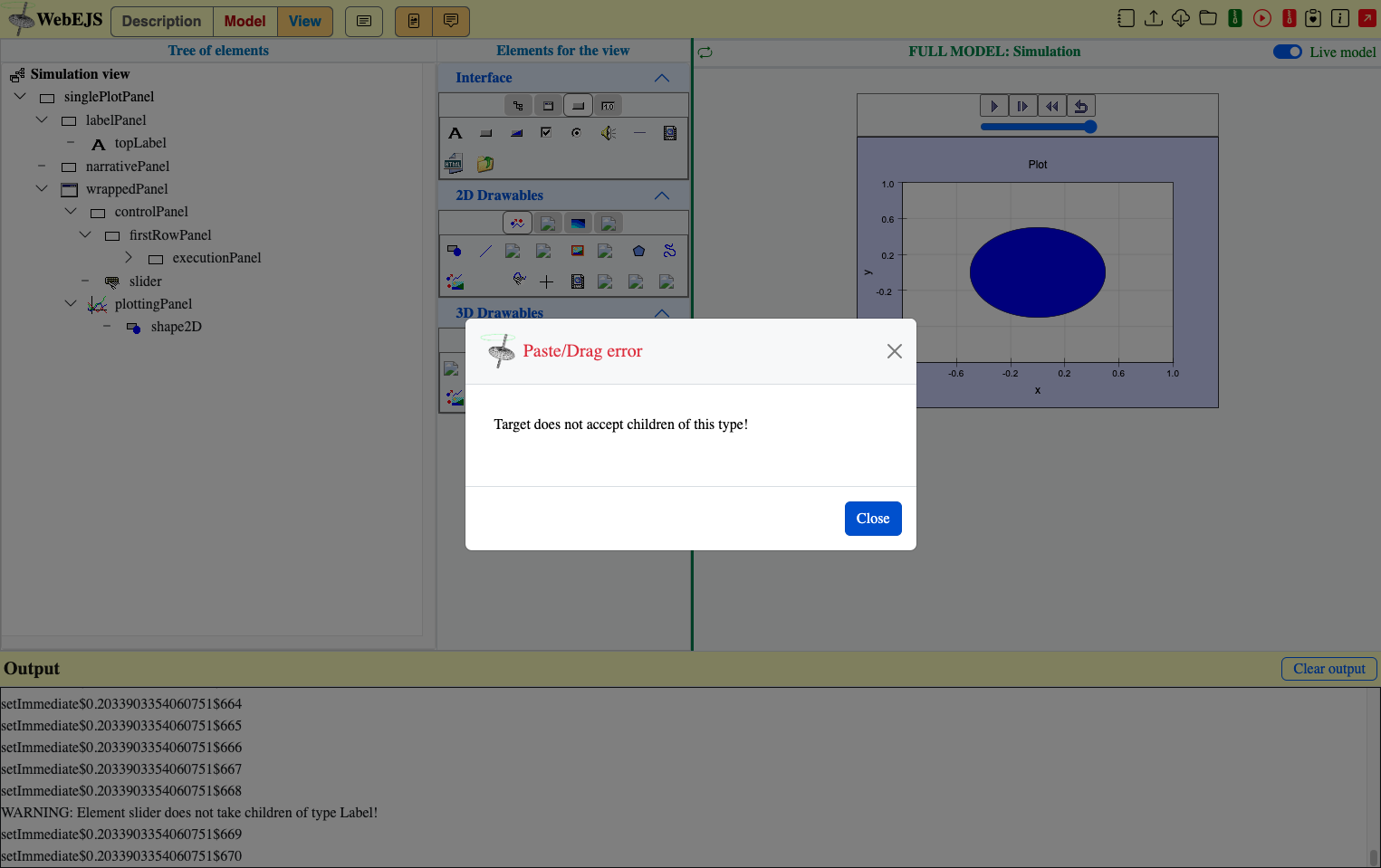Select the HTML element icon in the Interface palette
The width and height of the screenshot is (1381, 868).
(x=454, y=164)
